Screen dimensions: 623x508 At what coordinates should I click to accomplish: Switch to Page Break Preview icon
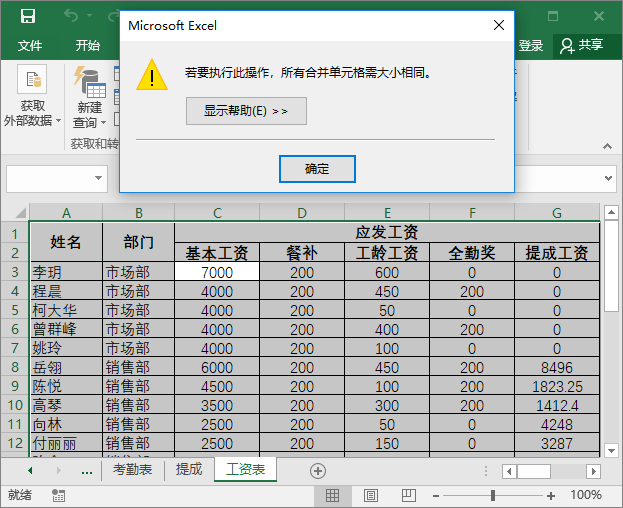[409, 495]
